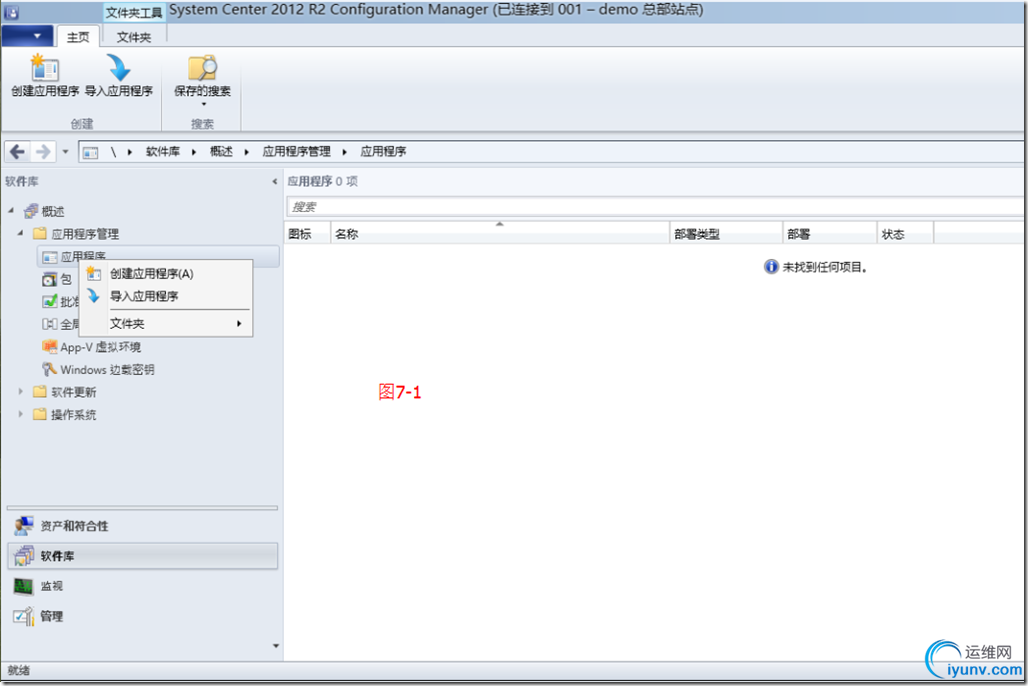Open the 文件夹 submenu in context menu
Screen dimensions: 1028x686
(167, 323)
